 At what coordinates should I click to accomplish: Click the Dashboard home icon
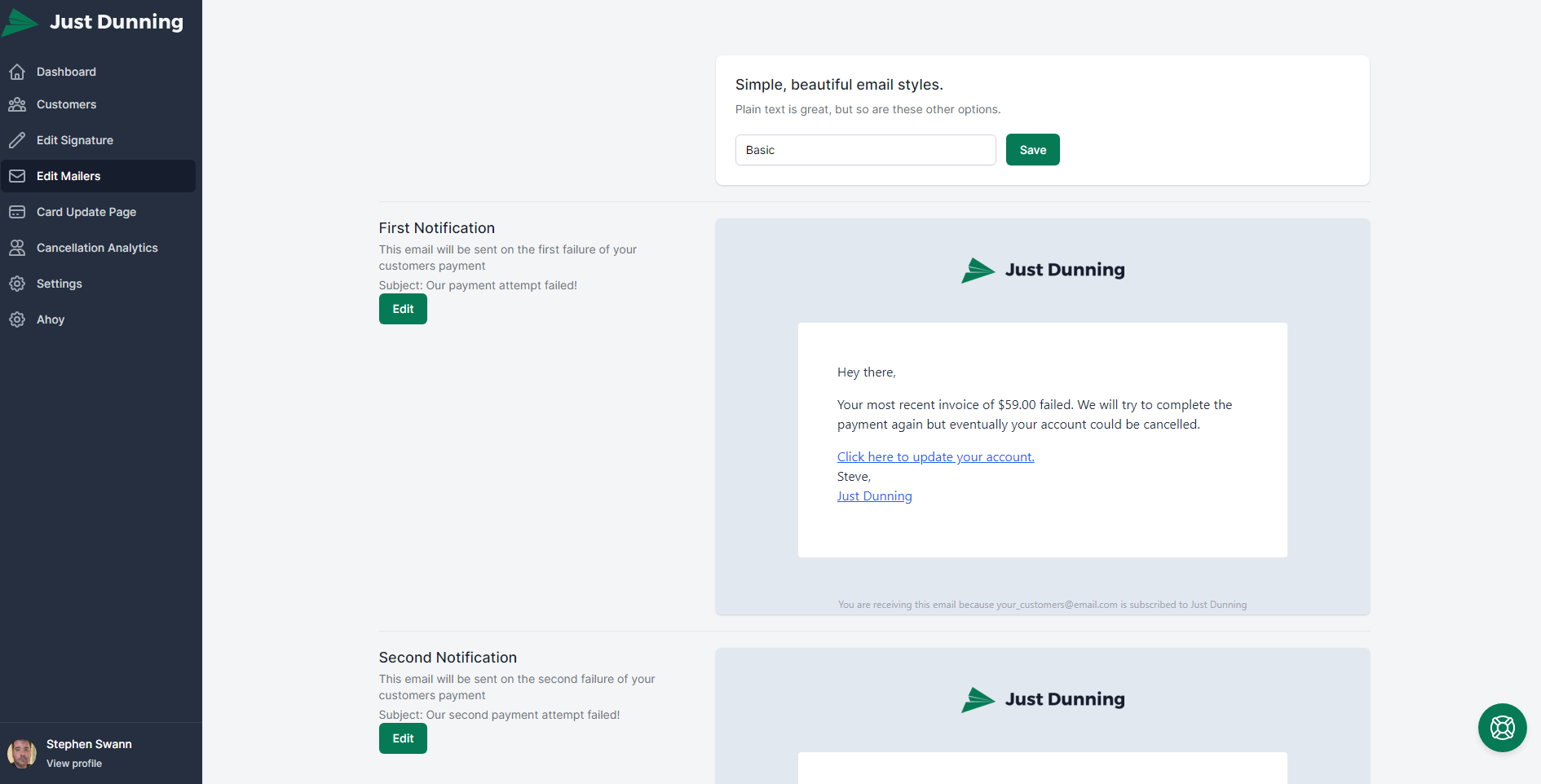[x=17, y=72]
